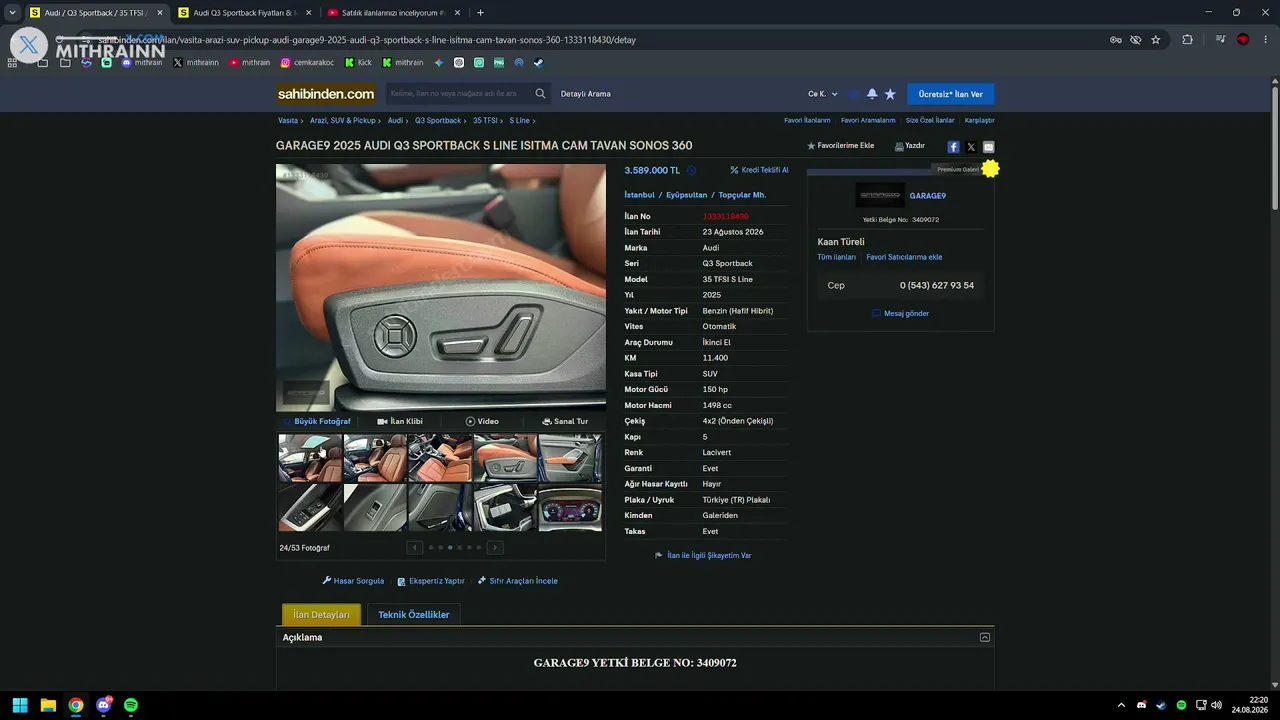Open the Sanal Tur view
1280x720 pixels.
click(565, 422)
